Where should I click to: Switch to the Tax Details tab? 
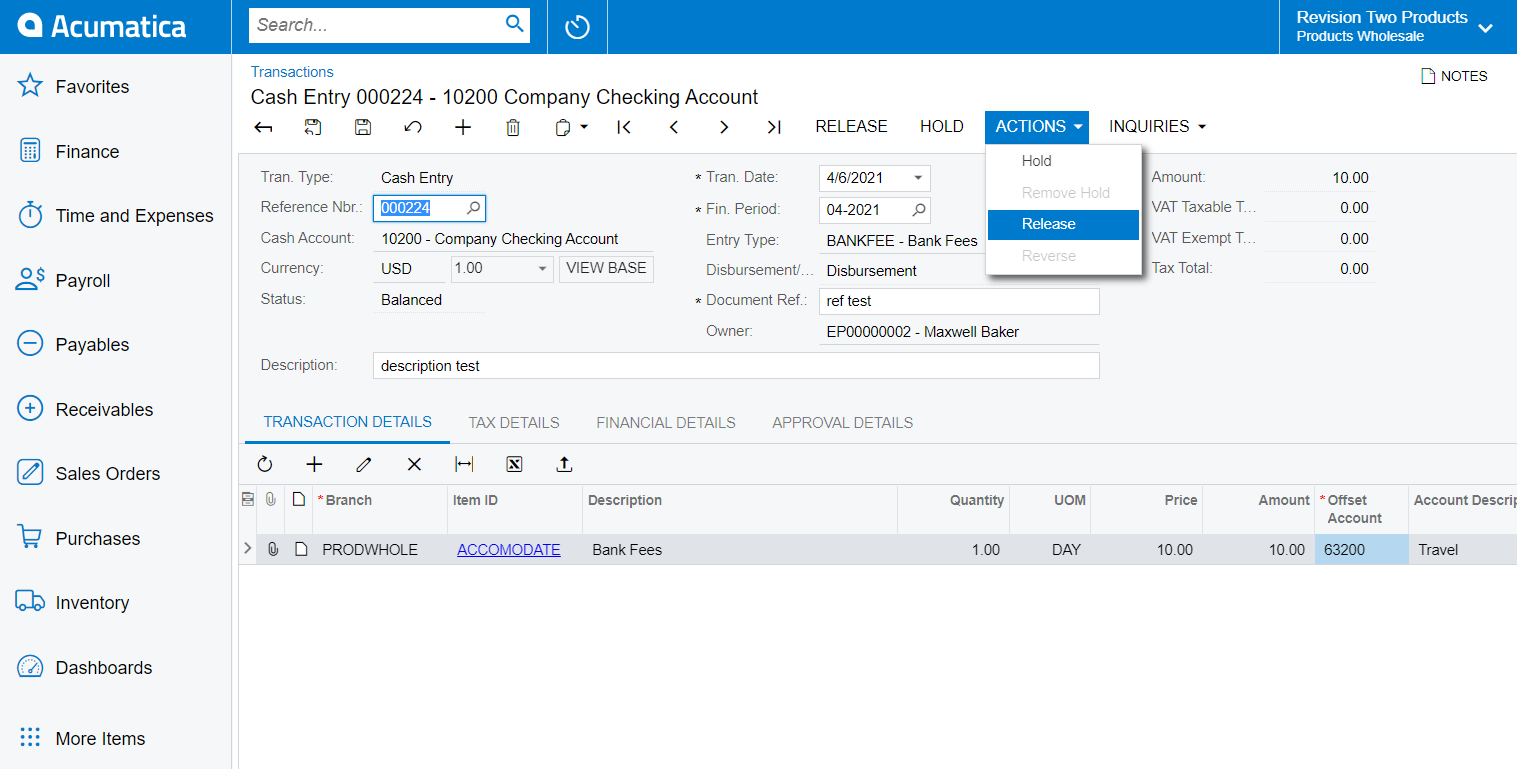(514, 423)
